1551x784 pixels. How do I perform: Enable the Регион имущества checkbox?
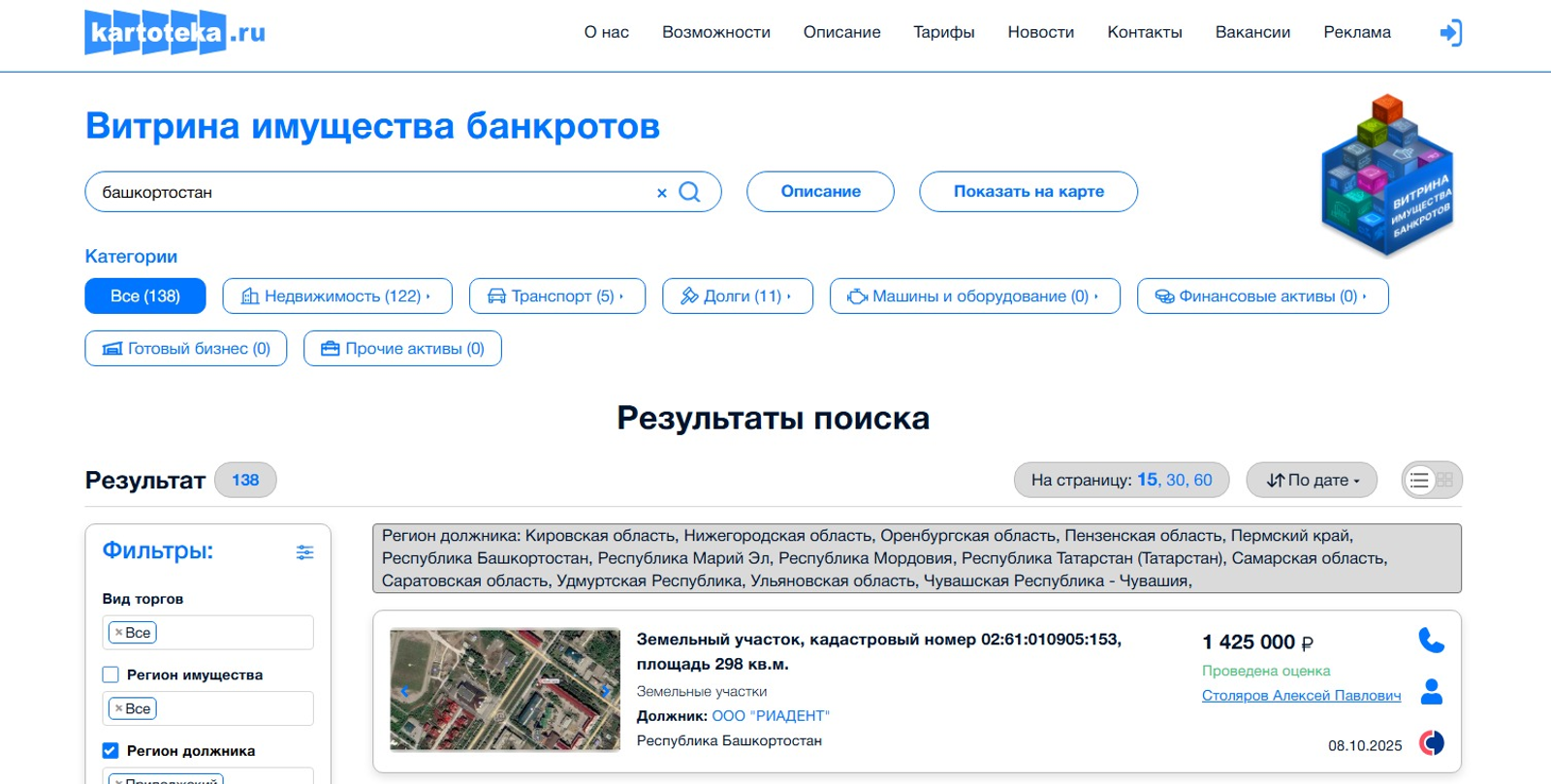(x=111, y=674)
